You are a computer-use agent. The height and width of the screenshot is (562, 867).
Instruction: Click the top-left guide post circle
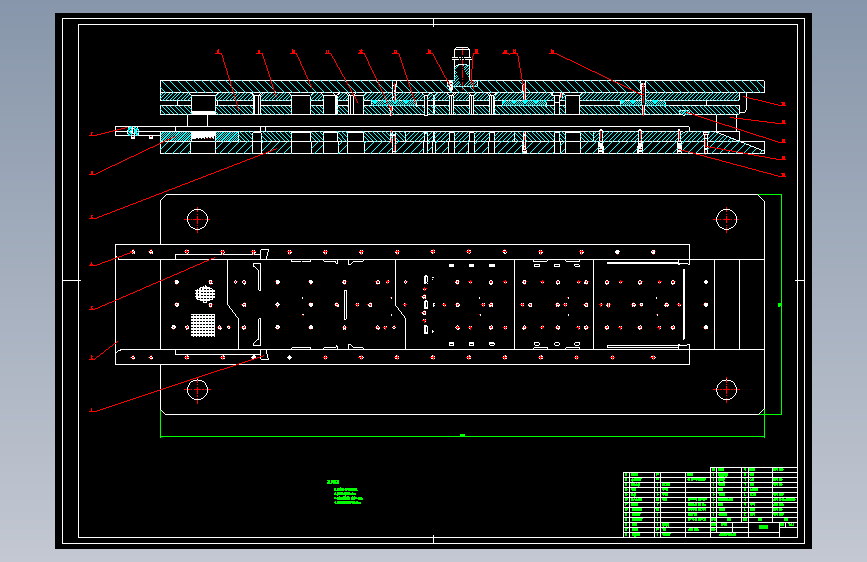pos(197,220)
